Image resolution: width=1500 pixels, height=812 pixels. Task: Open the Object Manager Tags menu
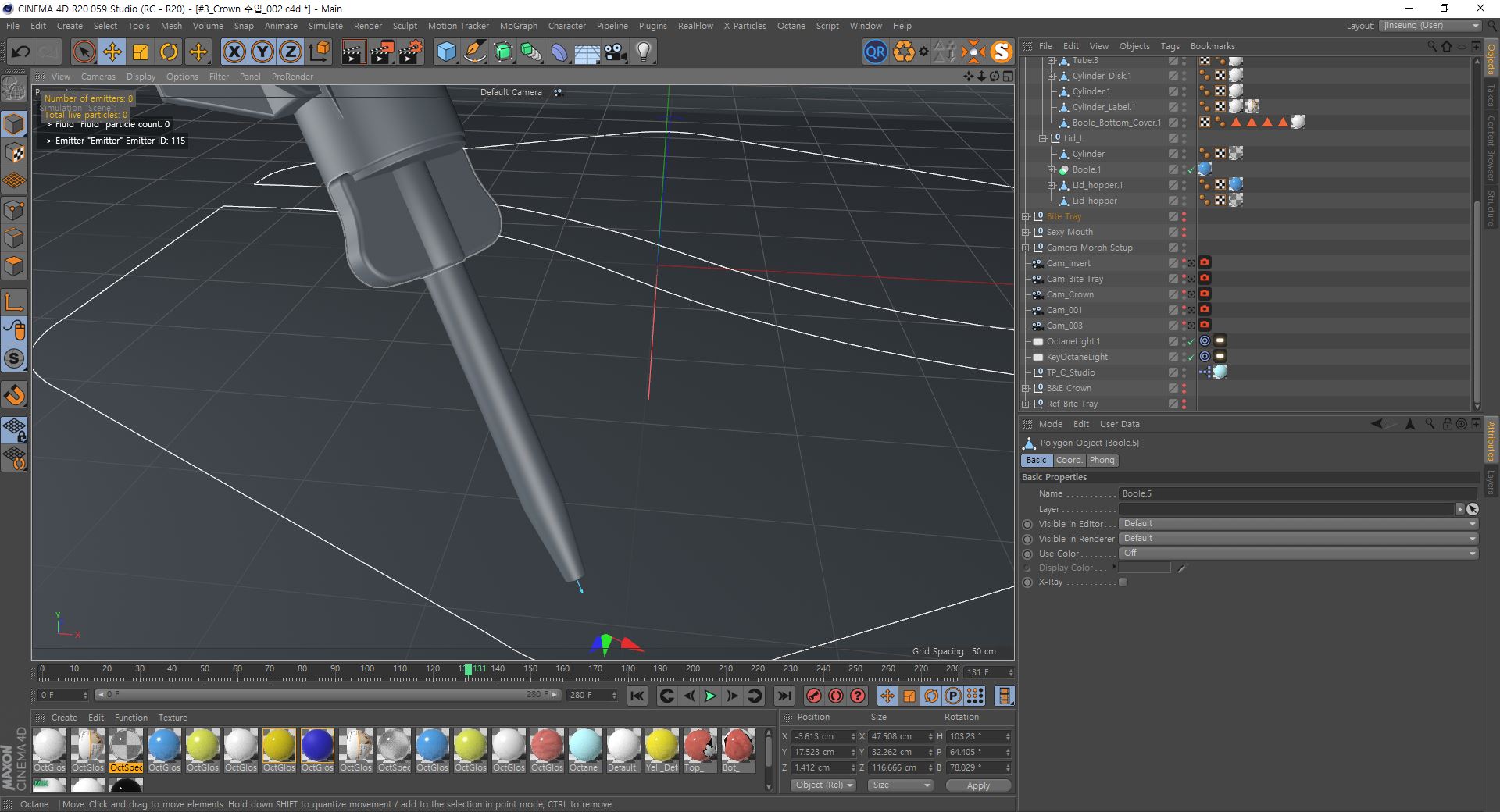click(1170, 46)
